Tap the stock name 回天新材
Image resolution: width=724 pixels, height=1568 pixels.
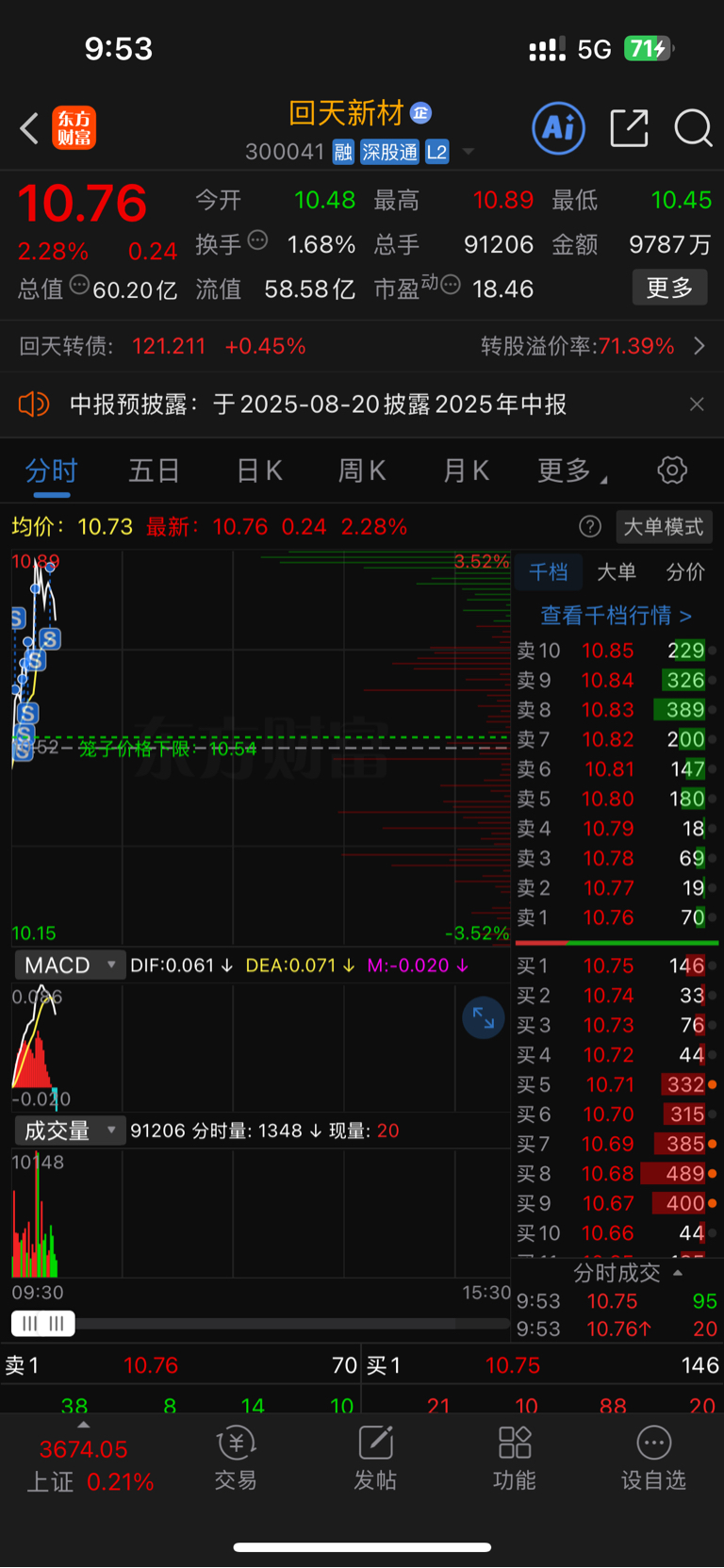[346, 113]
